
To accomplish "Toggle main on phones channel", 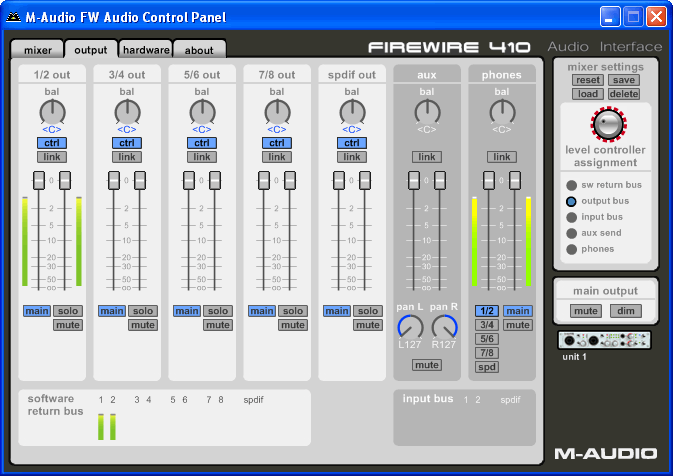I will tap(518, 311).
